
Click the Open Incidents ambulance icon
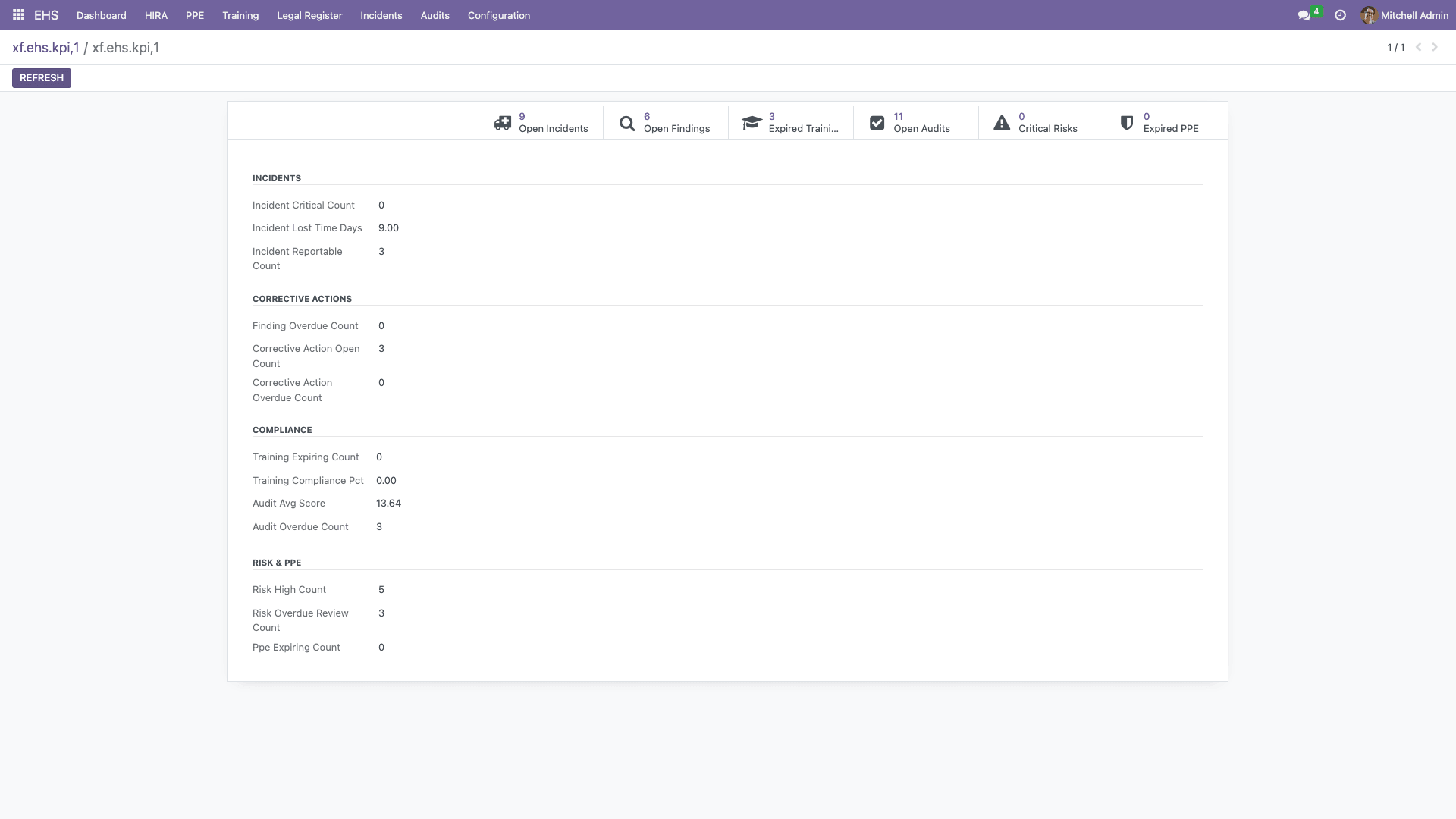click(x=502, y=122)
